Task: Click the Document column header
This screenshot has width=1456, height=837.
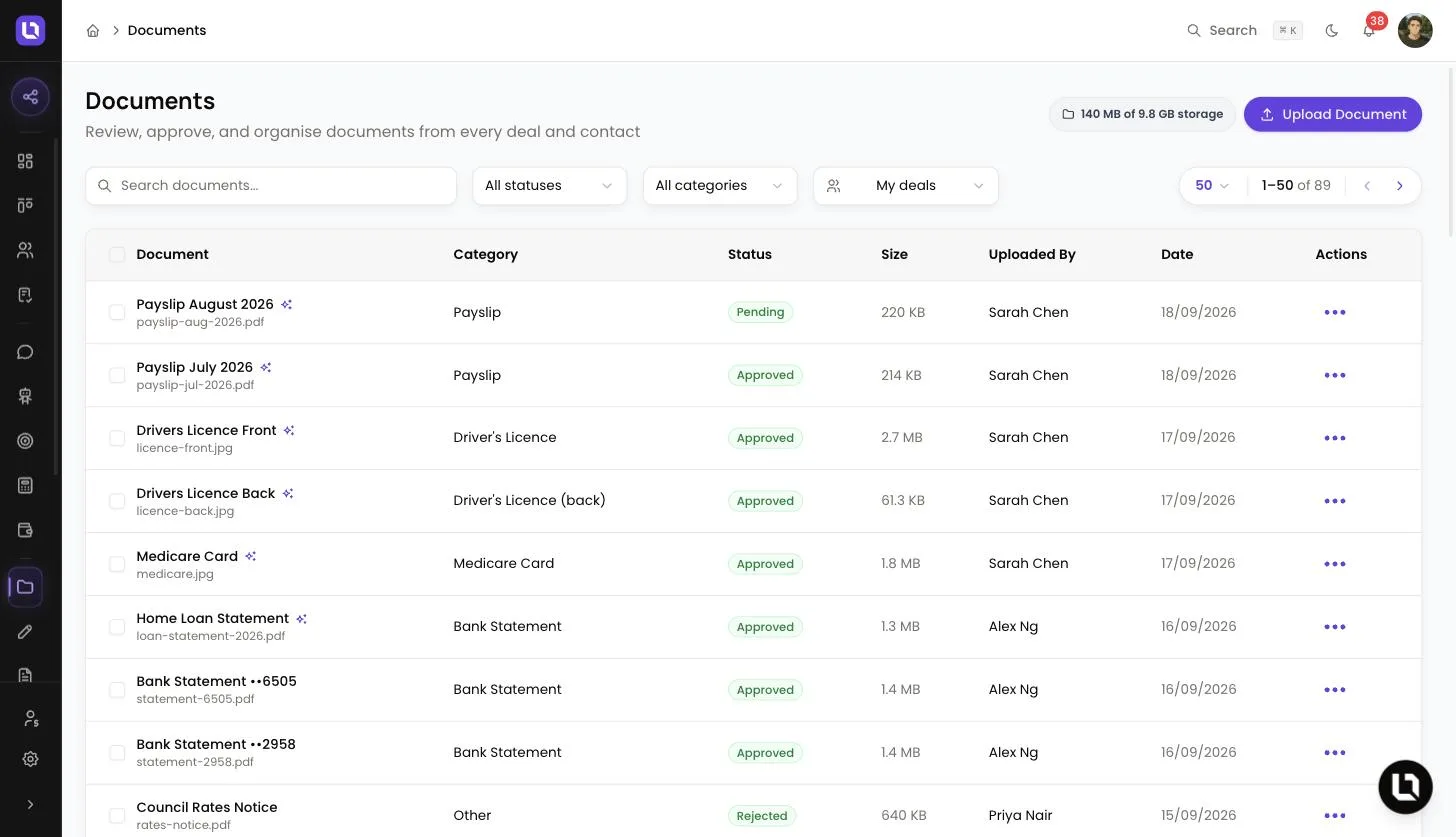Action: pos(172,255)
